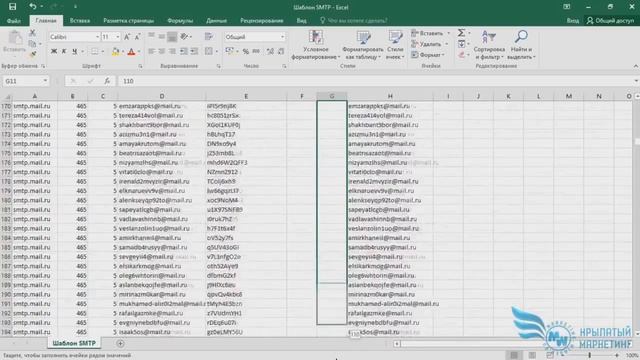This screenshot has width=640, height=360.
Task: Toggle wrap text in cells
Action: coord(209,37)
